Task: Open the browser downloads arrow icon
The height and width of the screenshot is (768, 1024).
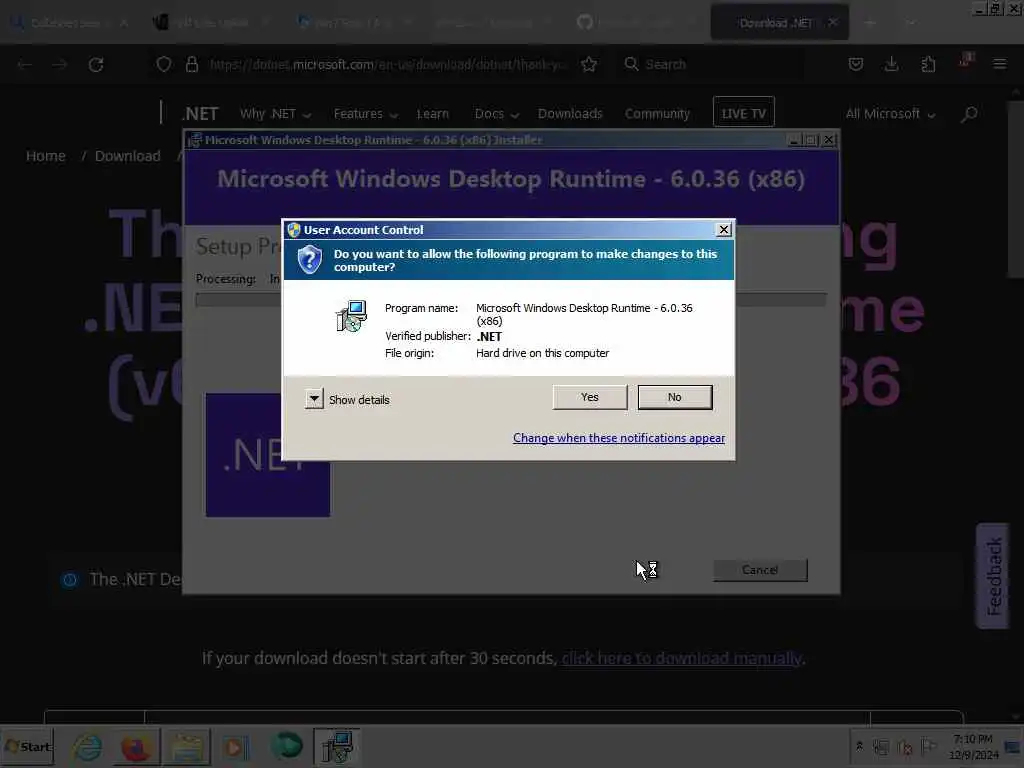Action: click(x=891, y=64)
